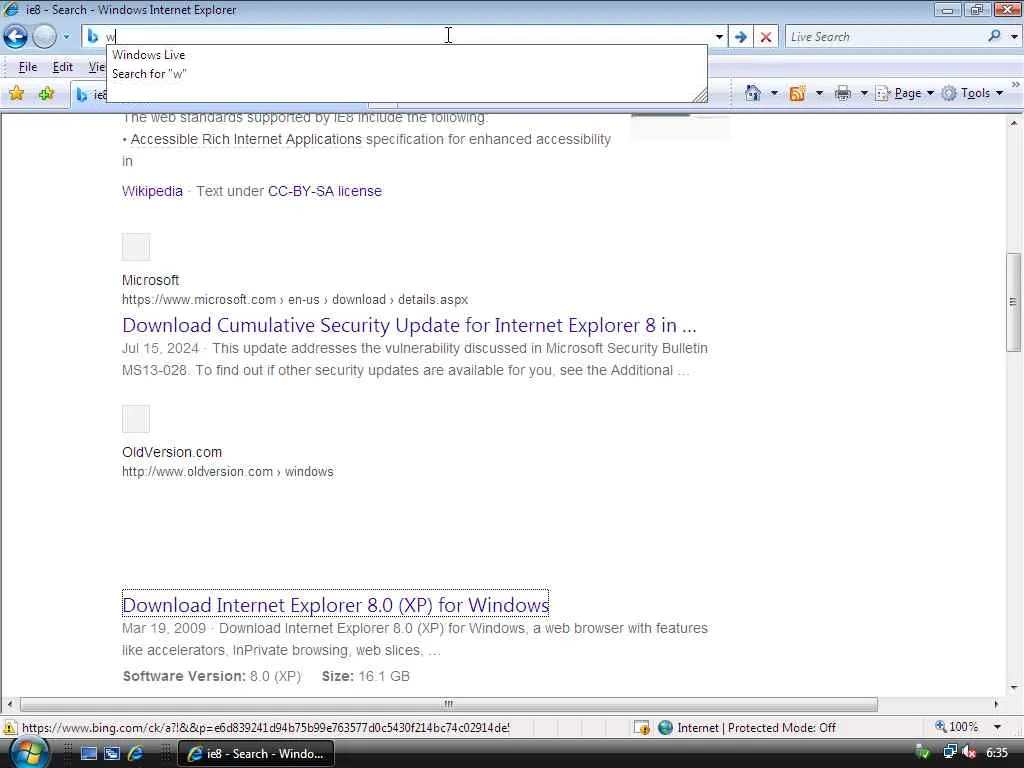Click the vertical scrollbar thumb
This screenshot has width=1024, height=768.
click(x=1014, y=302)
